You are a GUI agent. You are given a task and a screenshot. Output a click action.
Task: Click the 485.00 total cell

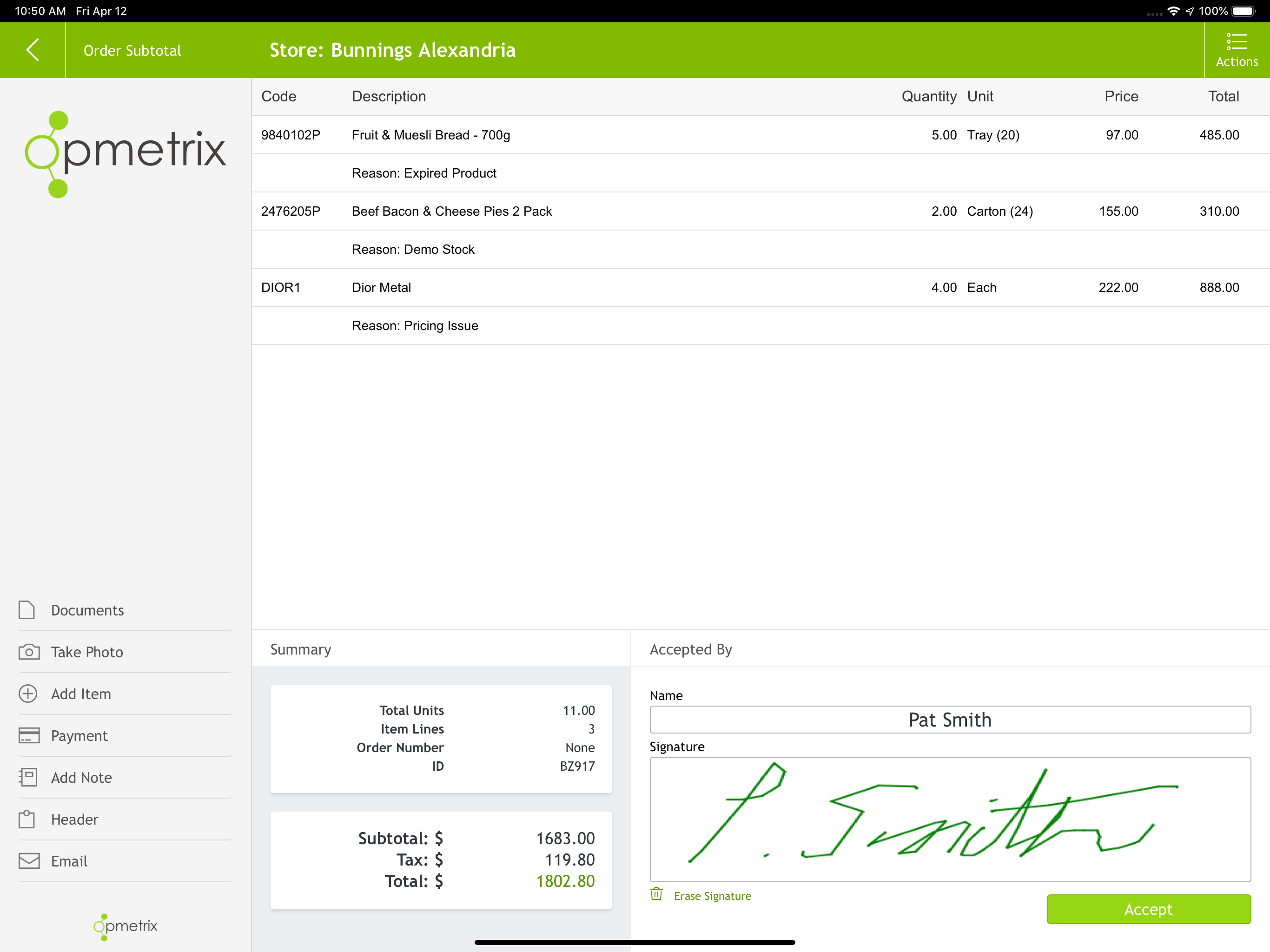(x=1219, y=135)
